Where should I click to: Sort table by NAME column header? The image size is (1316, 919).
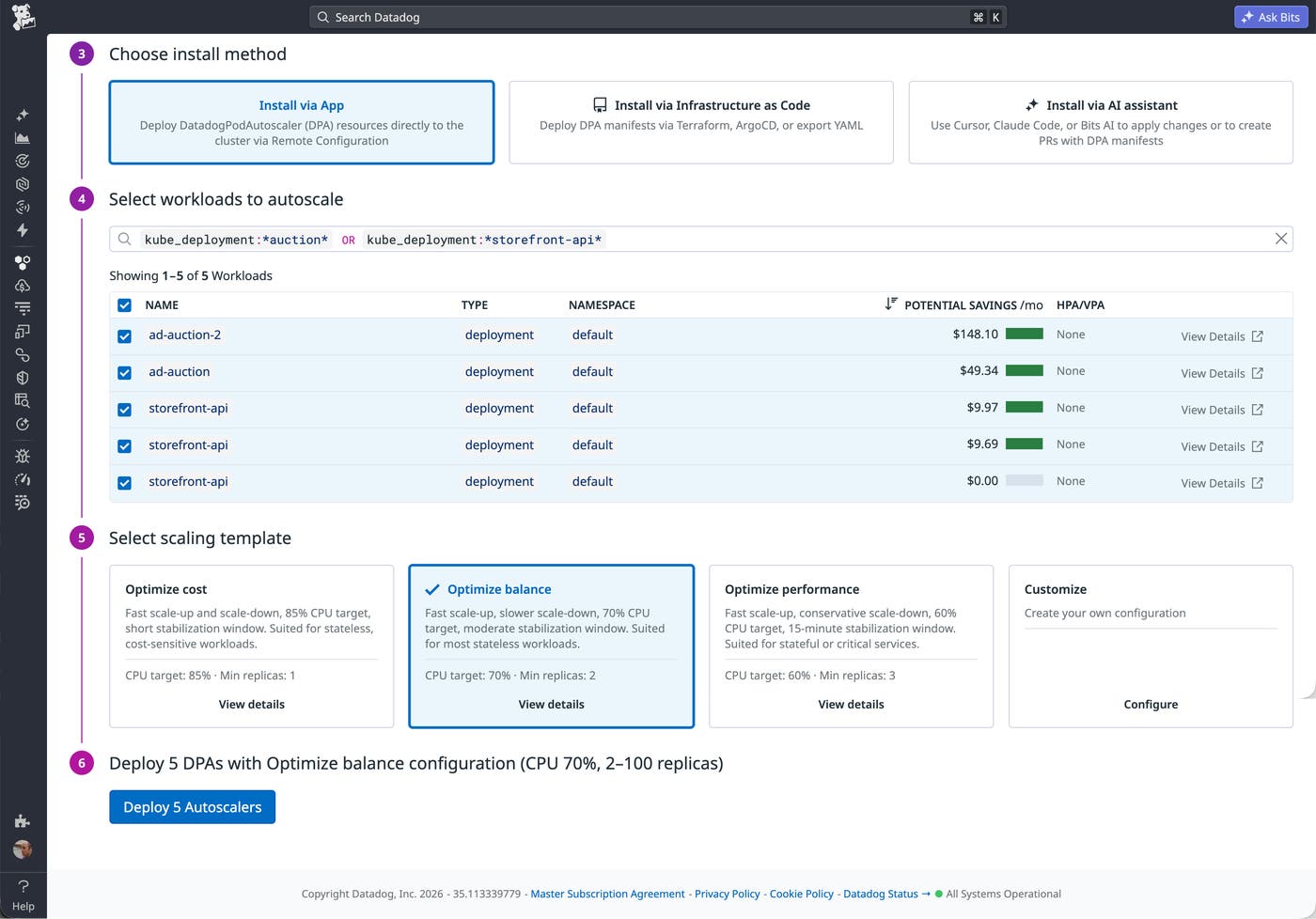pyautogui.click(x=162, y=305)
